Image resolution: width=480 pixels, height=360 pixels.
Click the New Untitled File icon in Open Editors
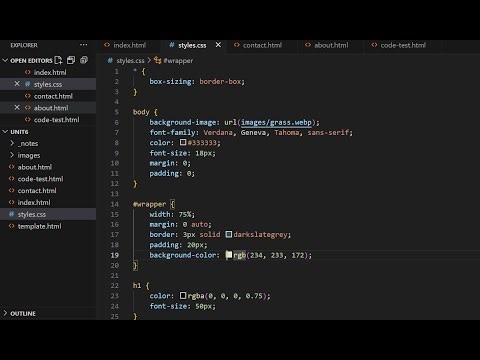click(58, 60)
